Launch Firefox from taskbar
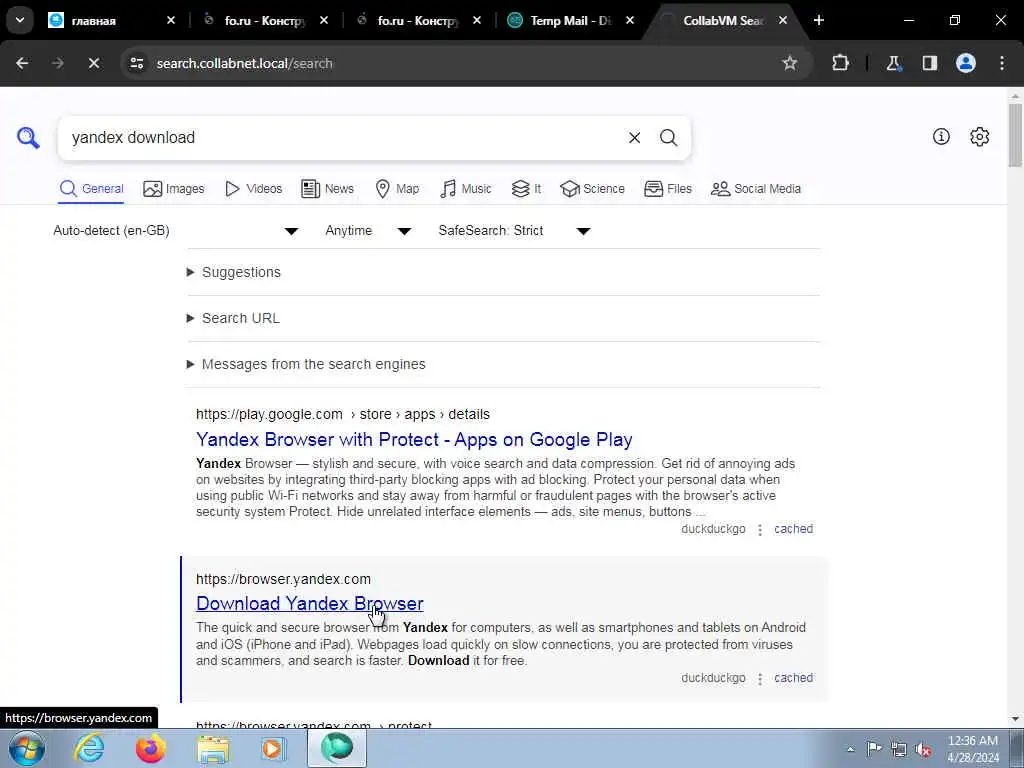The height and width of the screenshot is (768, 1024). 150,748
